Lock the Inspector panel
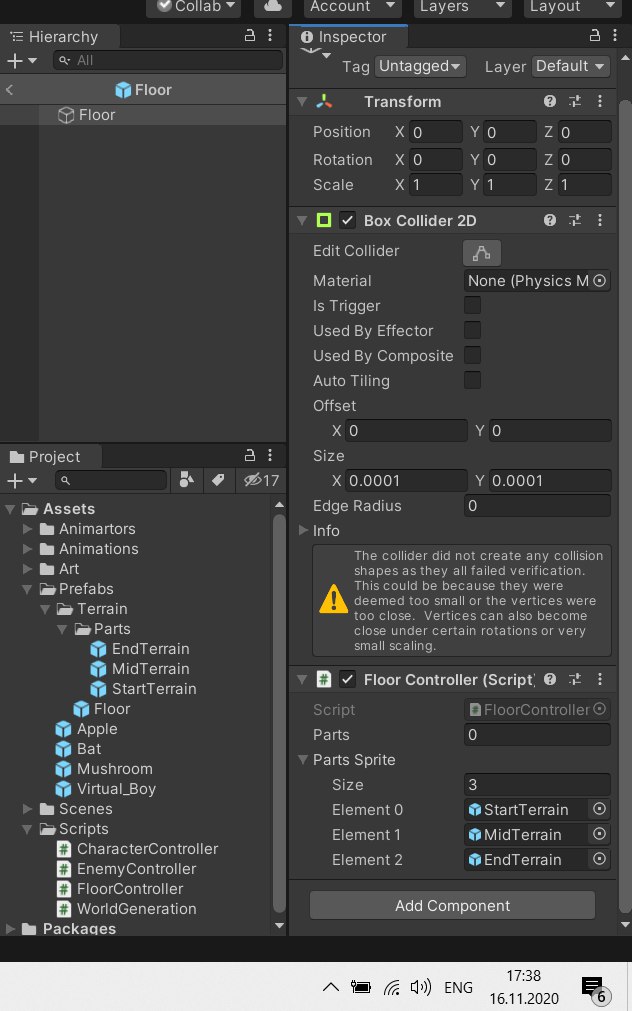Image resolution: width=632 pixels, height=1011 pixels. pyautogui.click(x=595, y=36)
